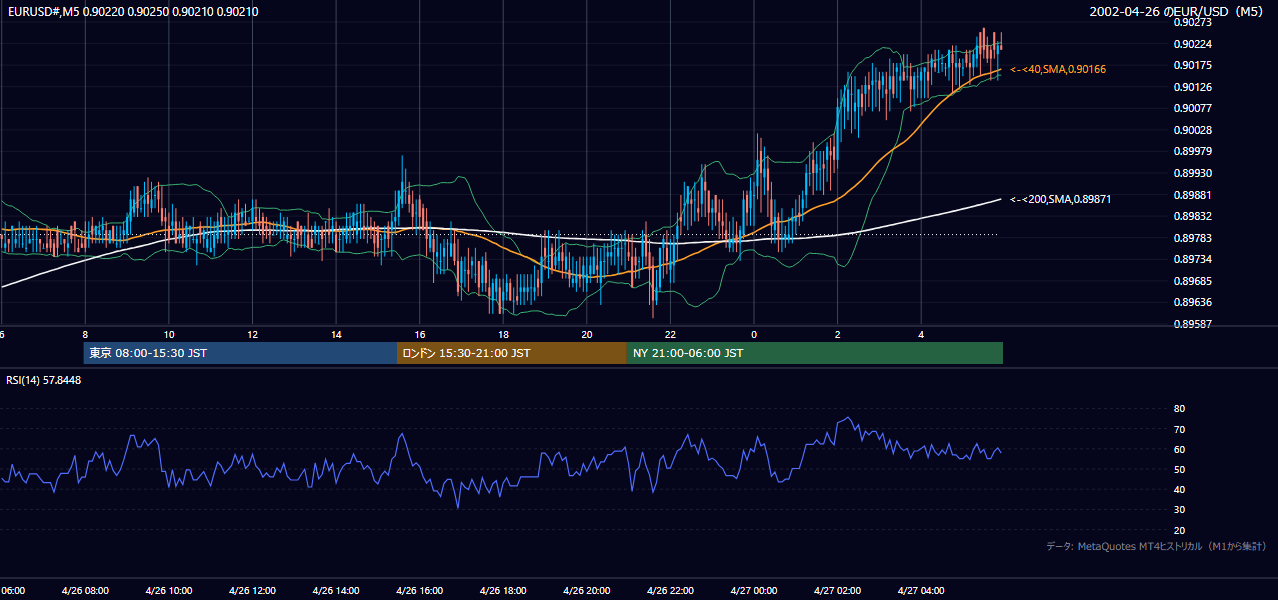Click price axis value 0.89783
The height and width of the screenshot is (600, 1278).
click(1193, 238)
